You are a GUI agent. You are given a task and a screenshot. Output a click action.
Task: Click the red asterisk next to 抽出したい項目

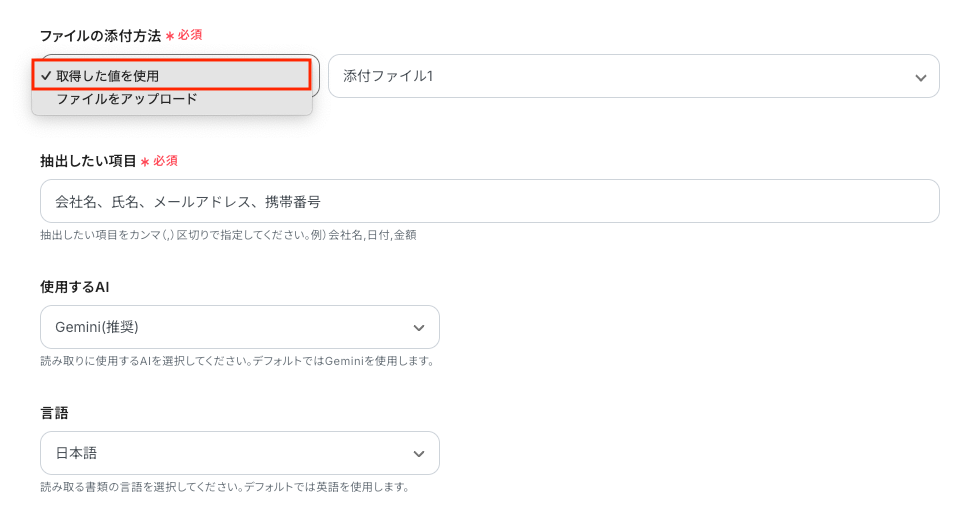(x=145, y=162)
